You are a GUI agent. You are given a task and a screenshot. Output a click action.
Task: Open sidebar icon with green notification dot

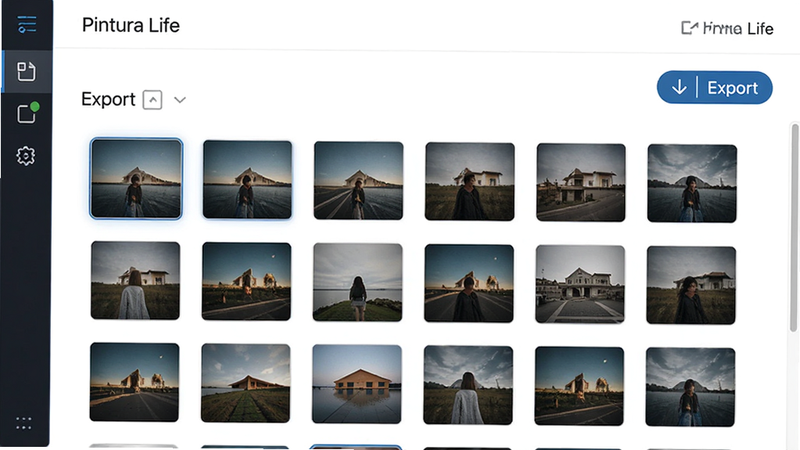click(28, 113)
